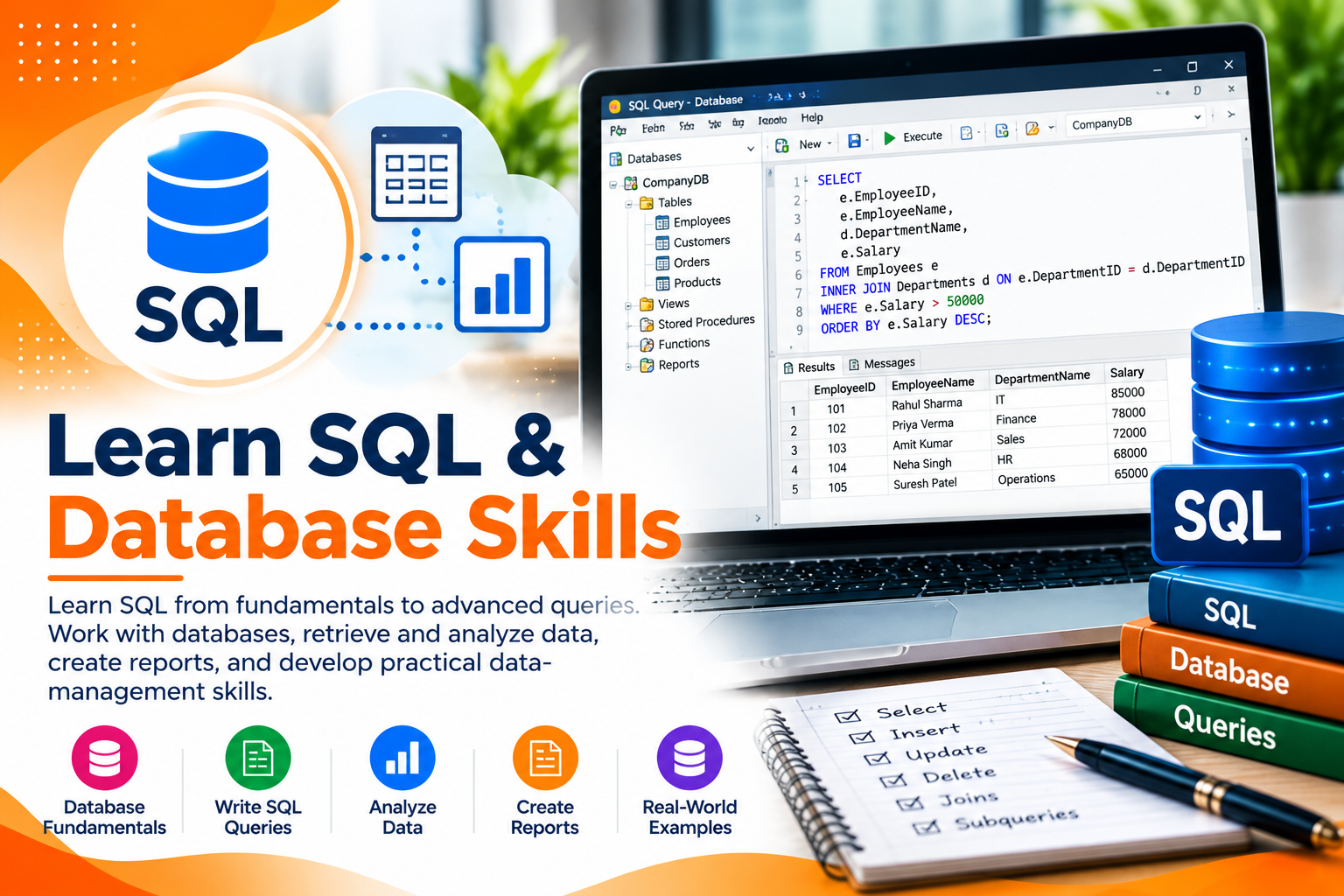Screen dimensions: 1344x896
Task: Run the query with Execute button
Action: [x=913, y=137]
